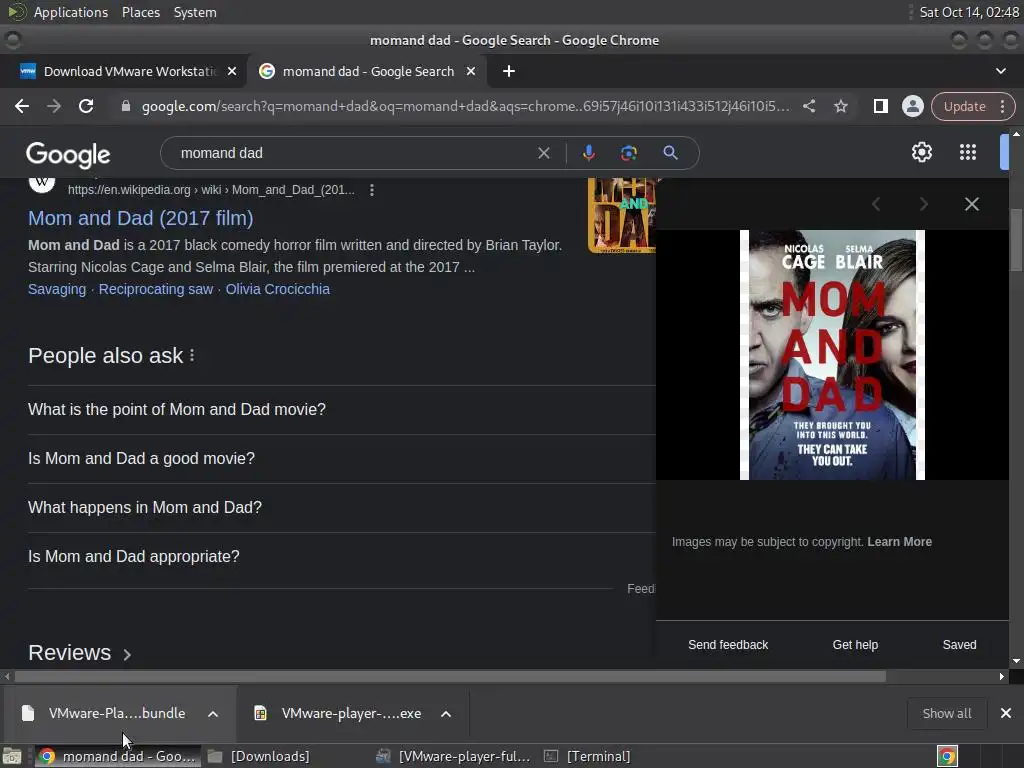Expand the Reviews section arrow

tap(127, 654)
